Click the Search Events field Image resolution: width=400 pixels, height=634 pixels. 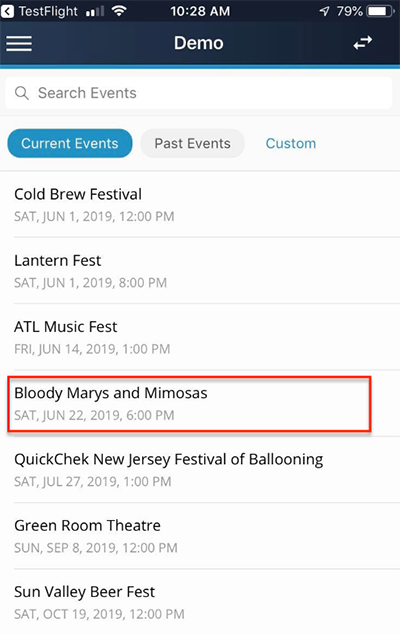coord(199,93)
